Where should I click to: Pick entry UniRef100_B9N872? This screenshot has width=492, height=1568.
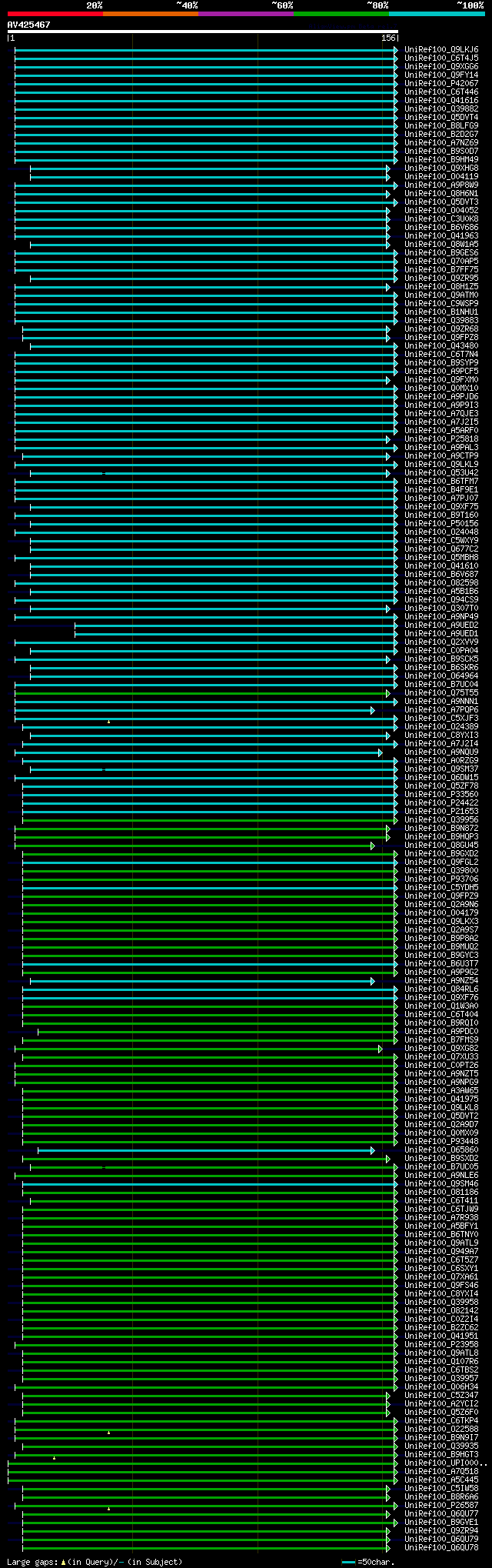coord(441,828)
